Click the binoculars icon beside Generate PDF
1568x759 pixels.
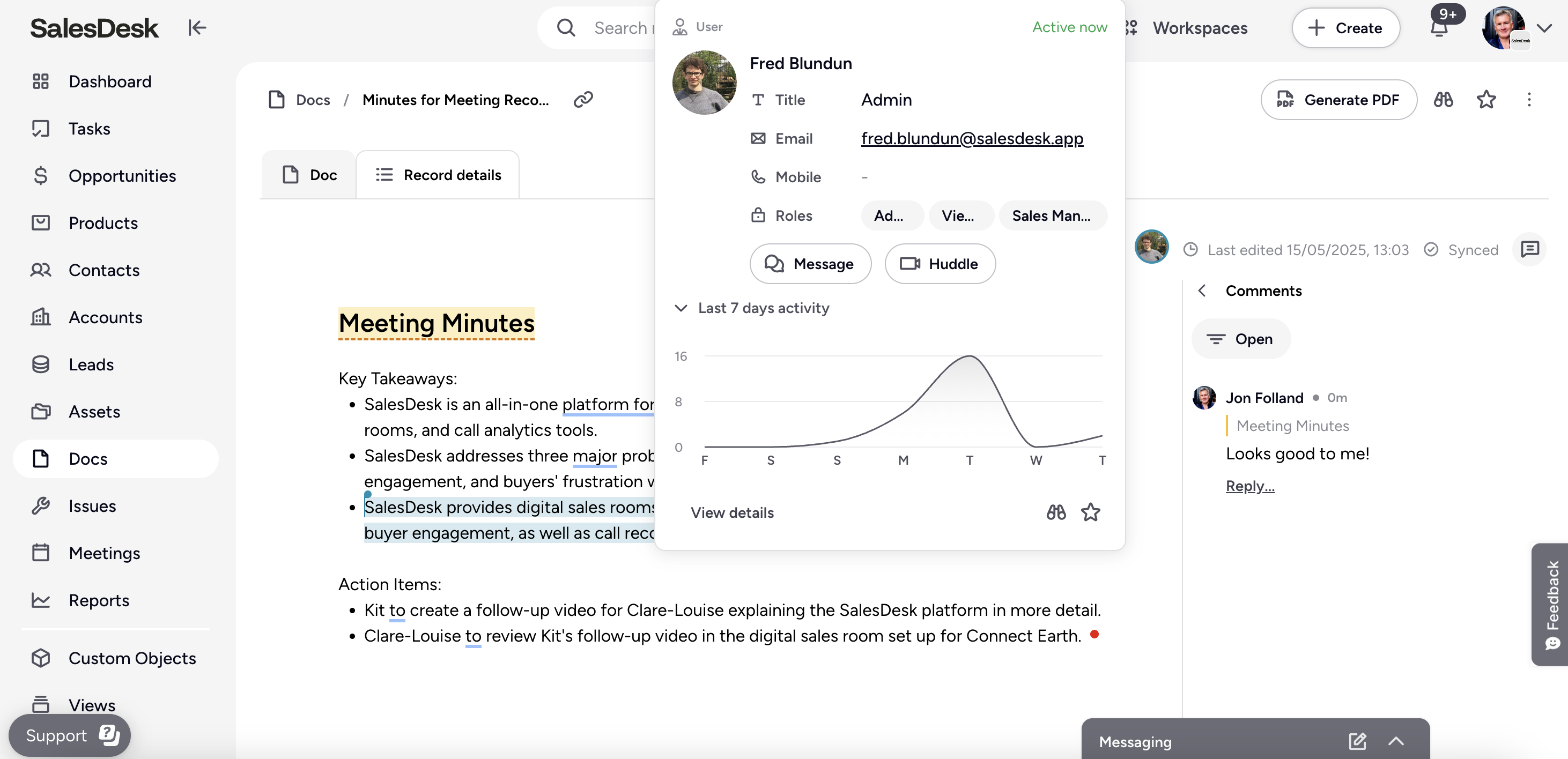[1443, 100]
